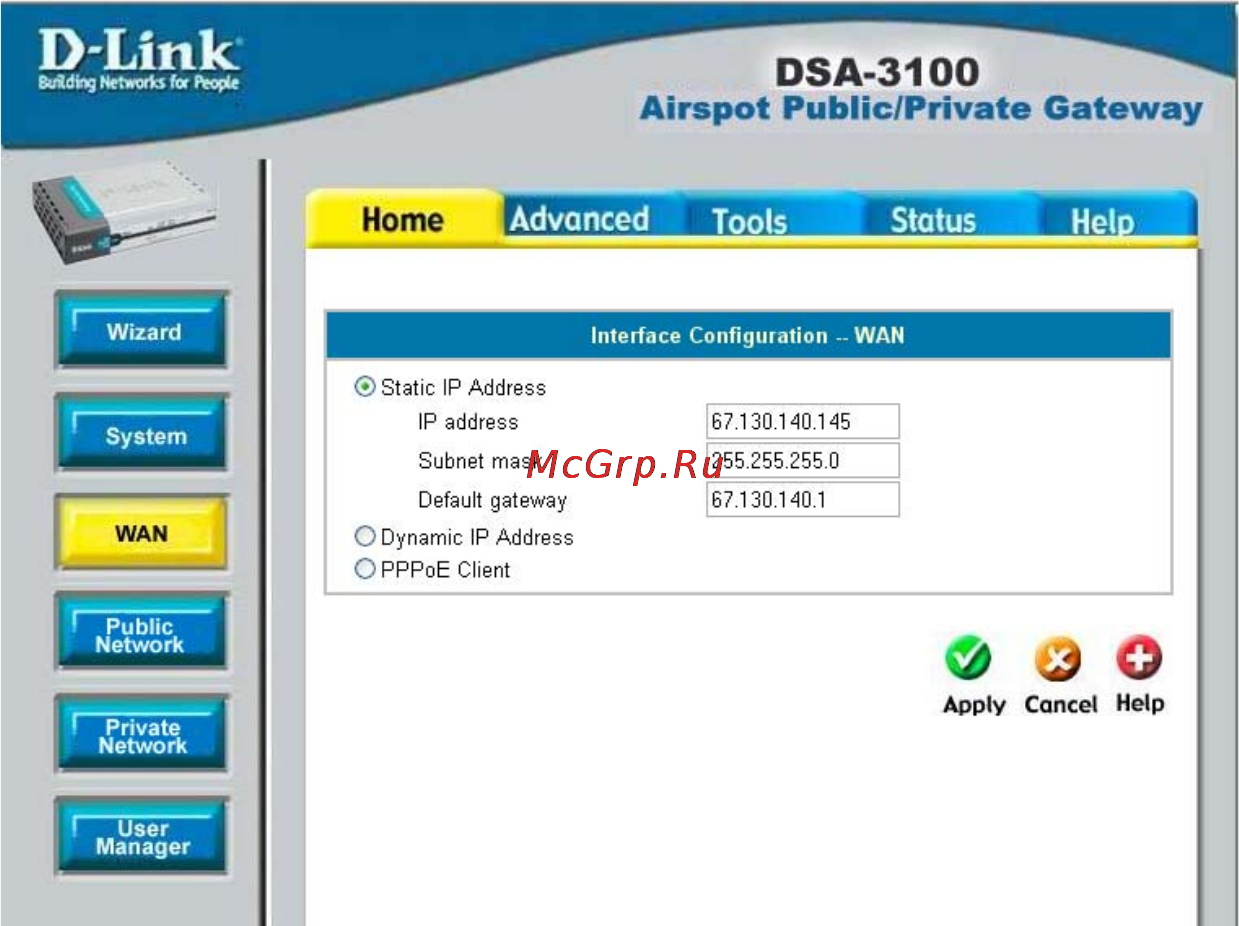Click the 'Default gateway' field label
The image size is (1239, 926).
(492, 500)
